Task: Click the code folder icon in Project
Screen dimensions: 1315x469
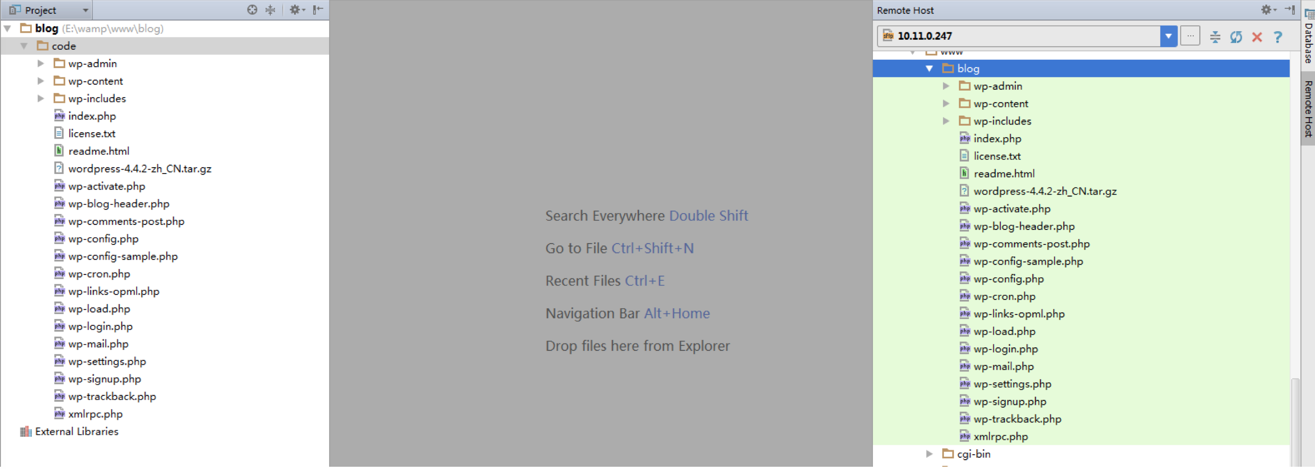Action: (43, 46)
